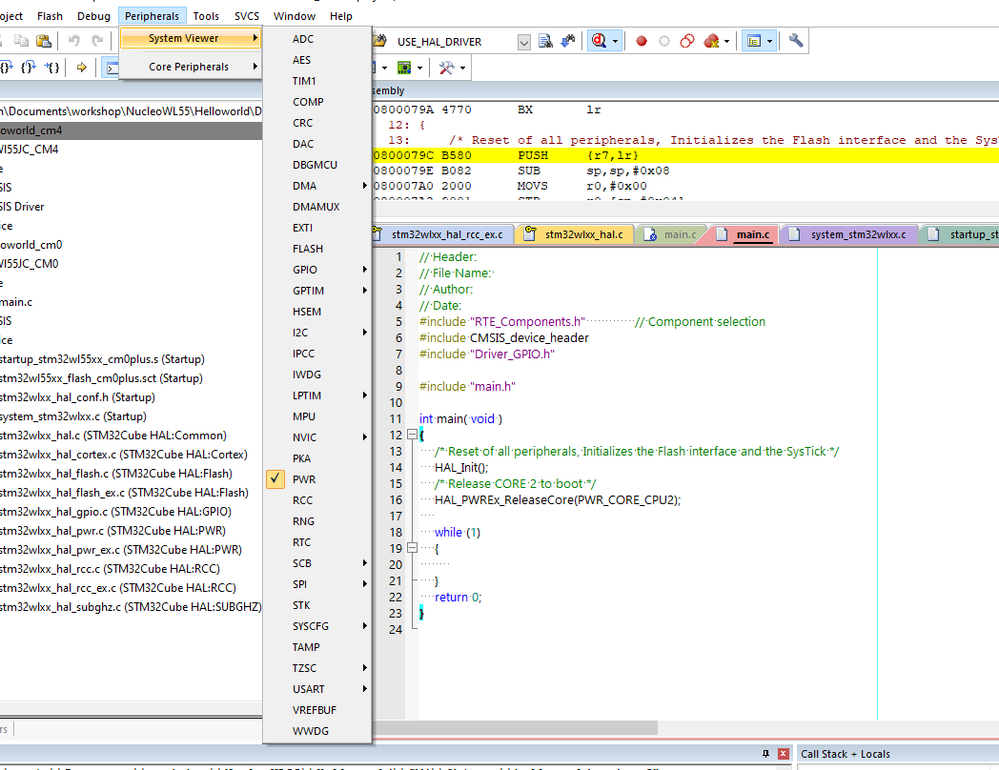Open the USE_HAL_DRIVER combo box dropdown

tap(524, 41)
